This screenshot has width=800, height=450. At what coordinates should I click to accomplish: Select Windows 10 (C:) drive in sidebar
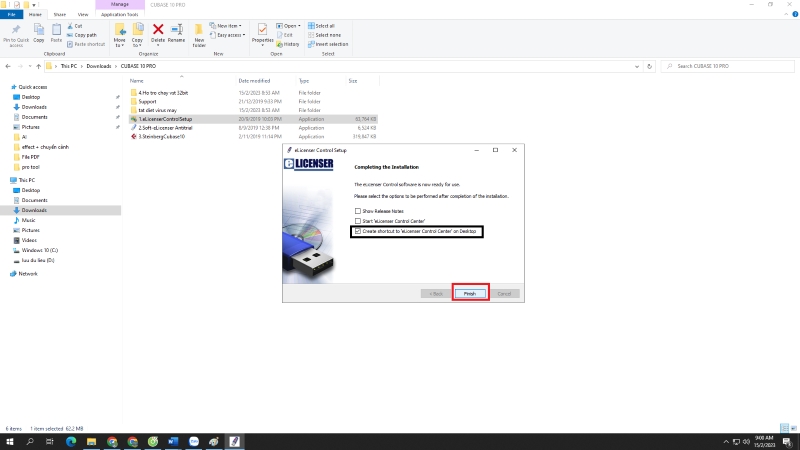40,250
